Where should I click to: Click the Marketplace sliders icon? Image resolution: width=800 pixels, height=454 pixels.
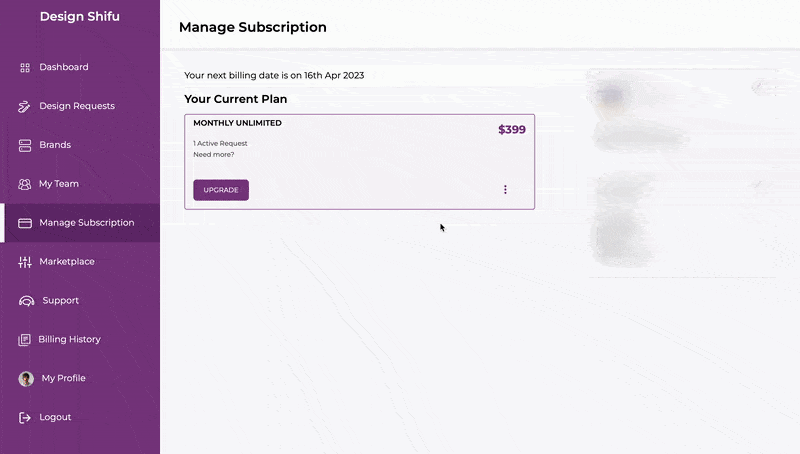25,262
